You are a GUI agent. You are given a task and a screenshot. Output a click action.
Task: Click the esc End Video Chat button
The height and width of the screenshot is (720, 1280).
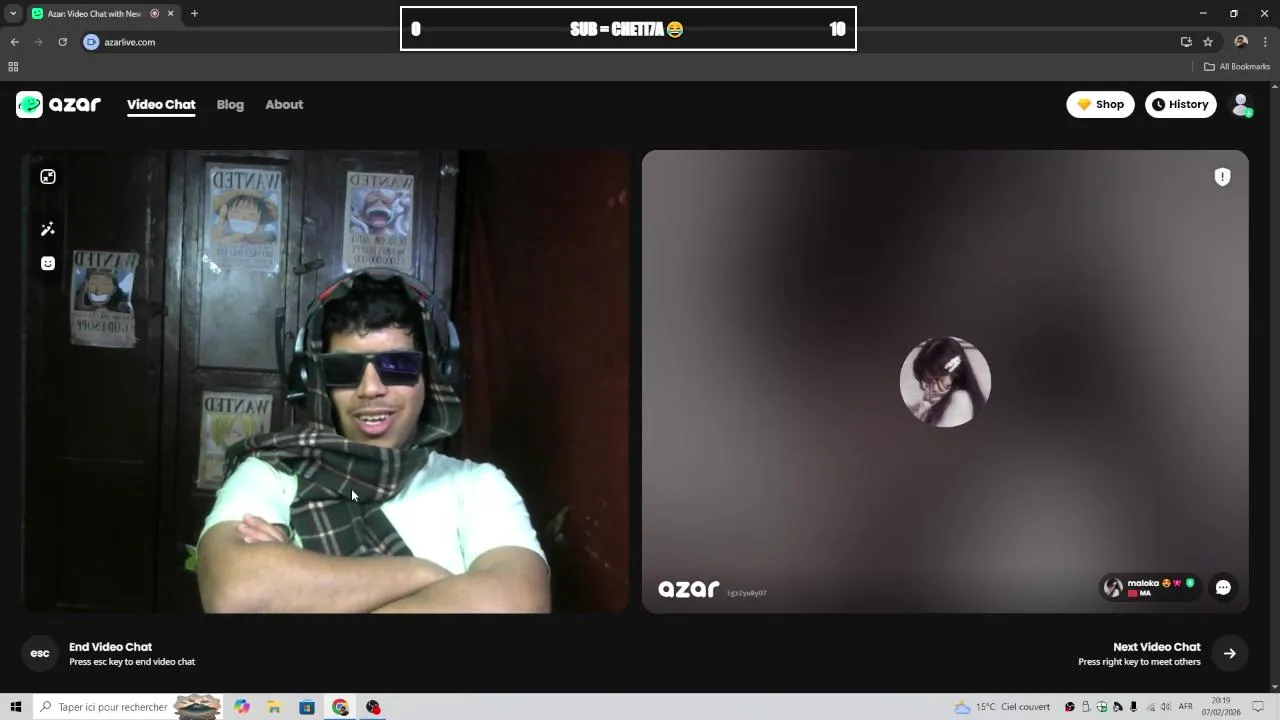[40, 653]
